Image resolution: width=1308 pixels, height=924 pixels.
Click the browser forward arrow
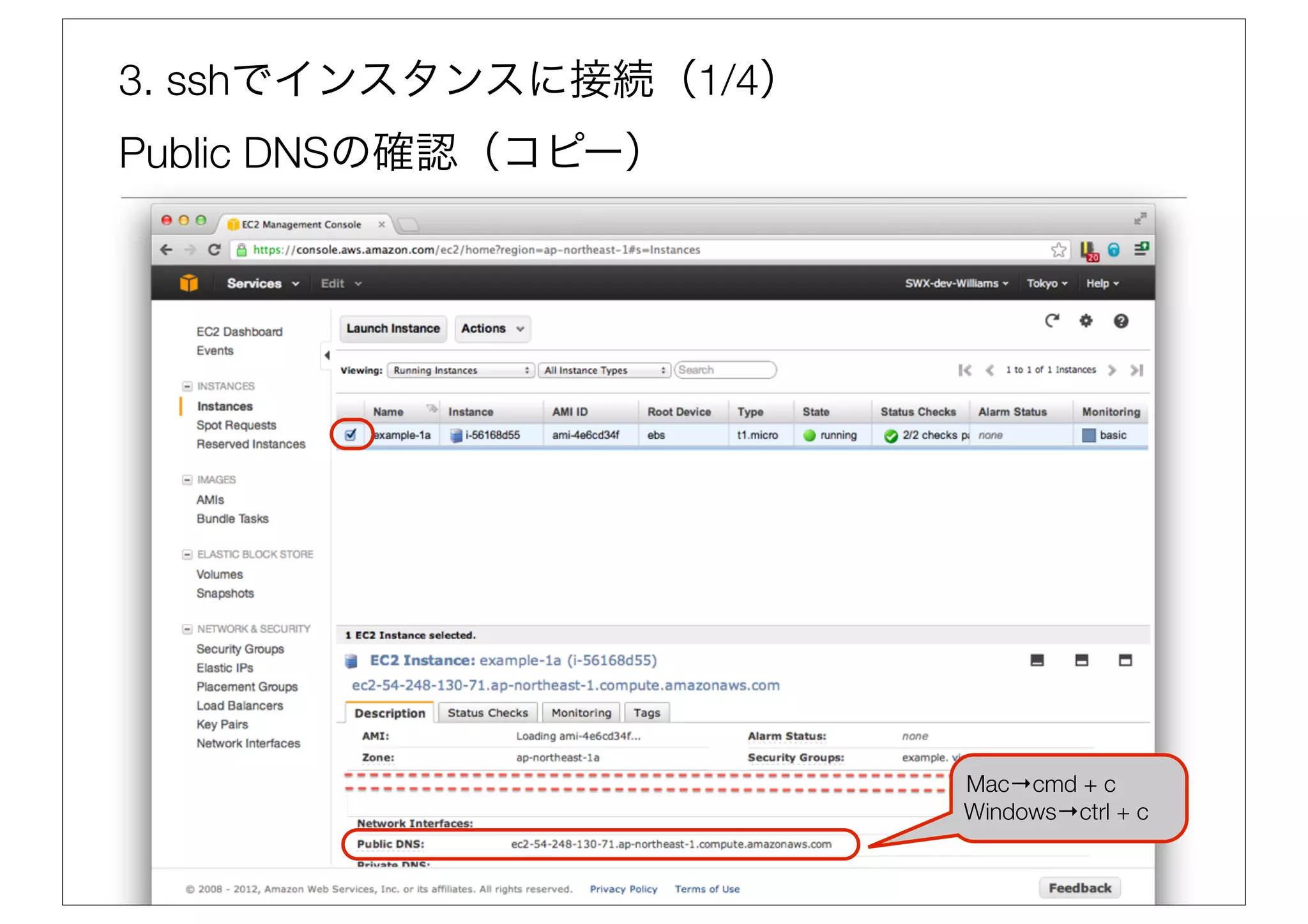[190, 250]
